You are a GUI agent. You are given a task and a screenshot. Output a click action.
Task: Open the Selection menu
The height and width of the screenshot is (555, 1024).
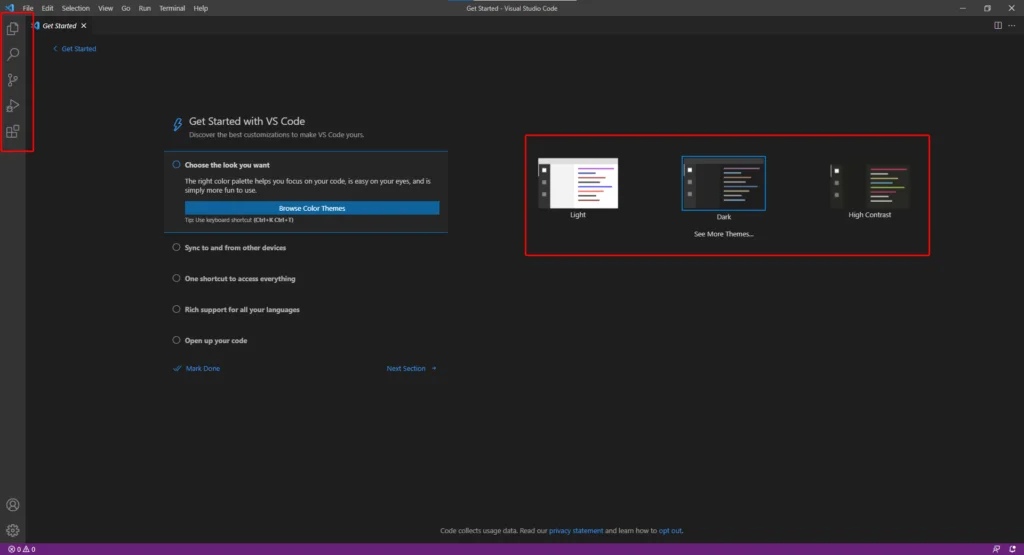pos(75,8)
